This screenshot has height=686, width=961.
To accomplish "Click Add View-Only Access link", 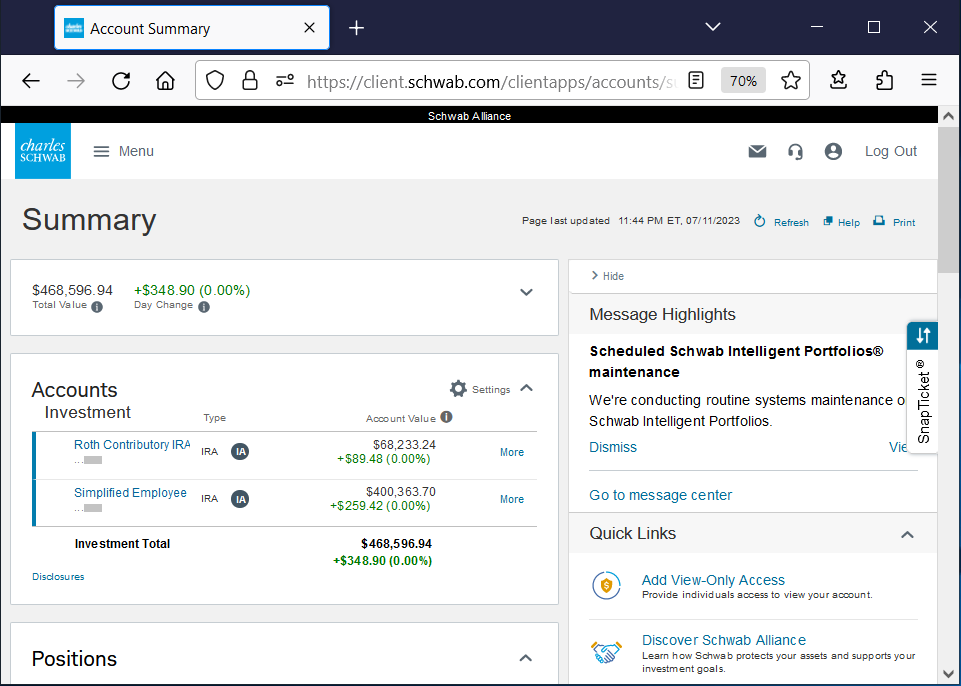I will (x=713, y=580).
